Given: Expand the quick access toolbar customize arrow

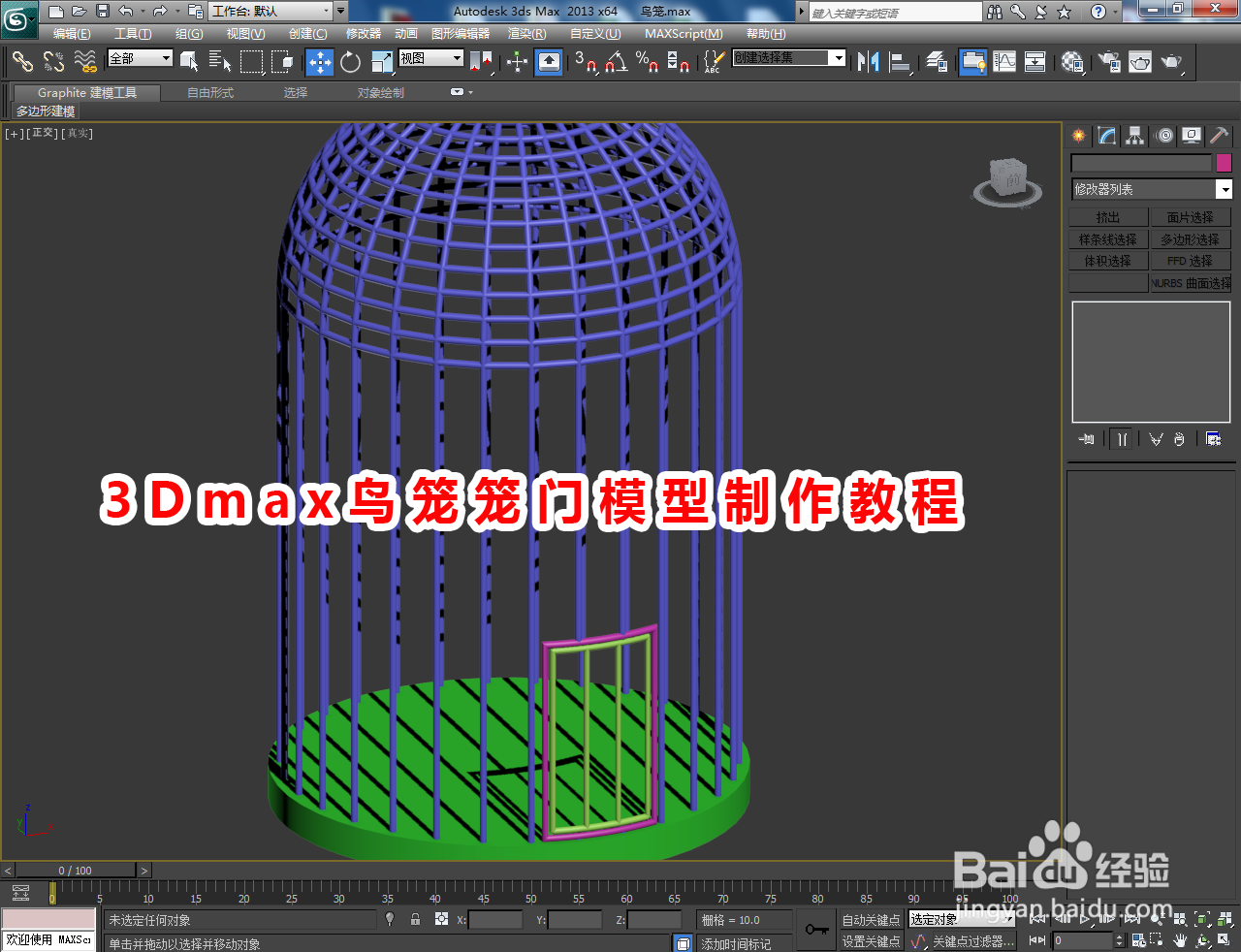Looking at the screenshot, I should [x=340, y=12].
